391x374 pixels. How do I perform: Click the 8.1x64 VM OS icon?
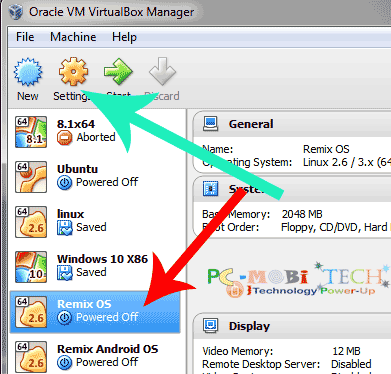tap(31, 132)
